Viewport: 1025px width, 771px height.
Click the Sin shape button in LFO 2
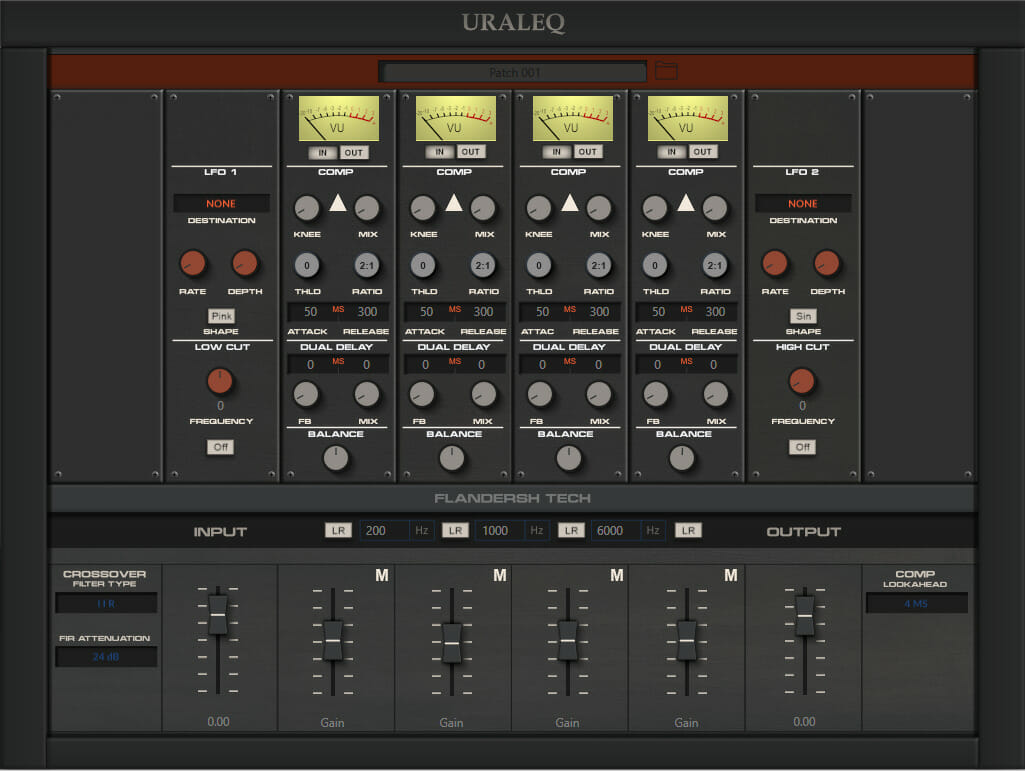click(x=803, y=316)
